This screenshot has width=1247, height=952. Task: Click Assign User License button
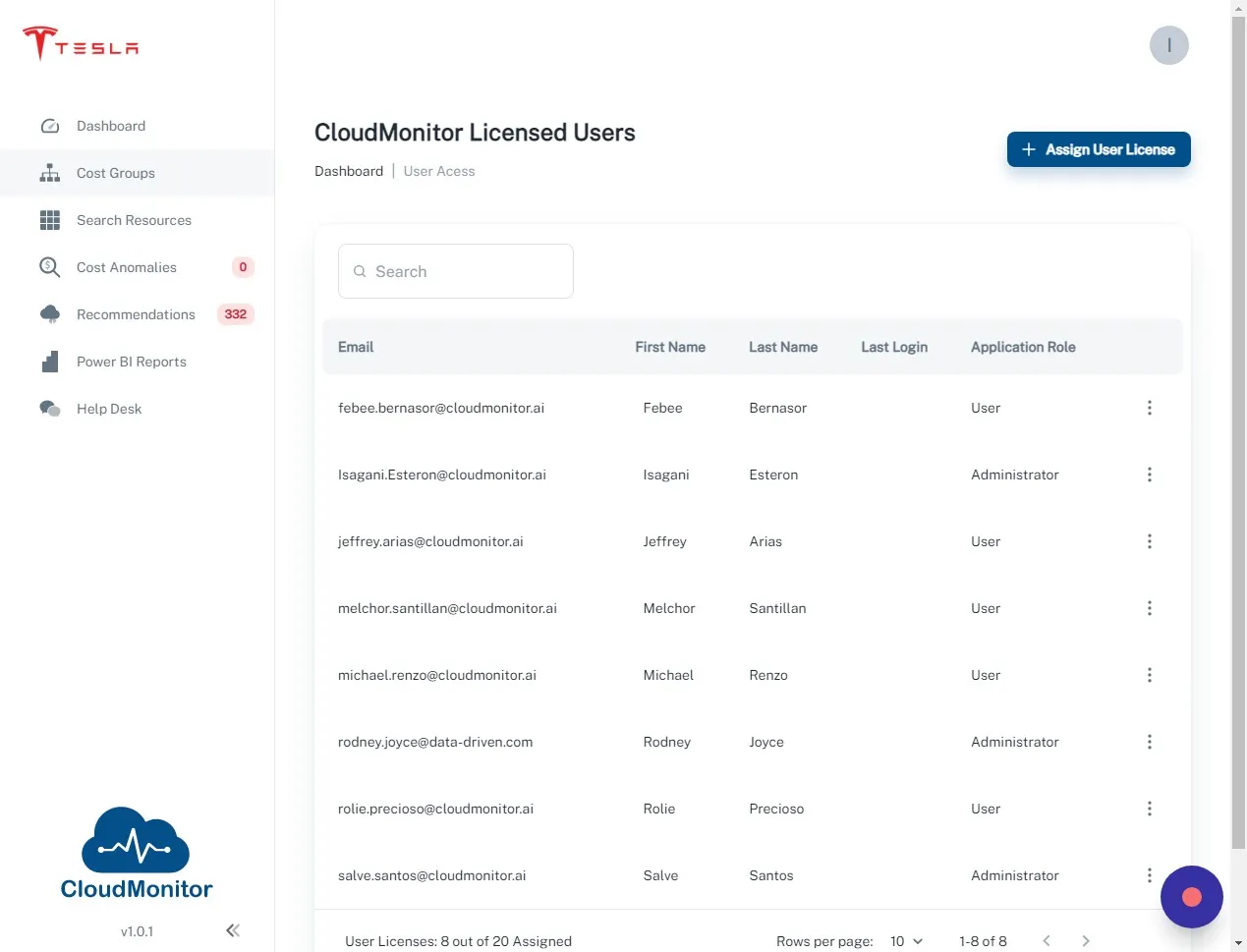1099,149
